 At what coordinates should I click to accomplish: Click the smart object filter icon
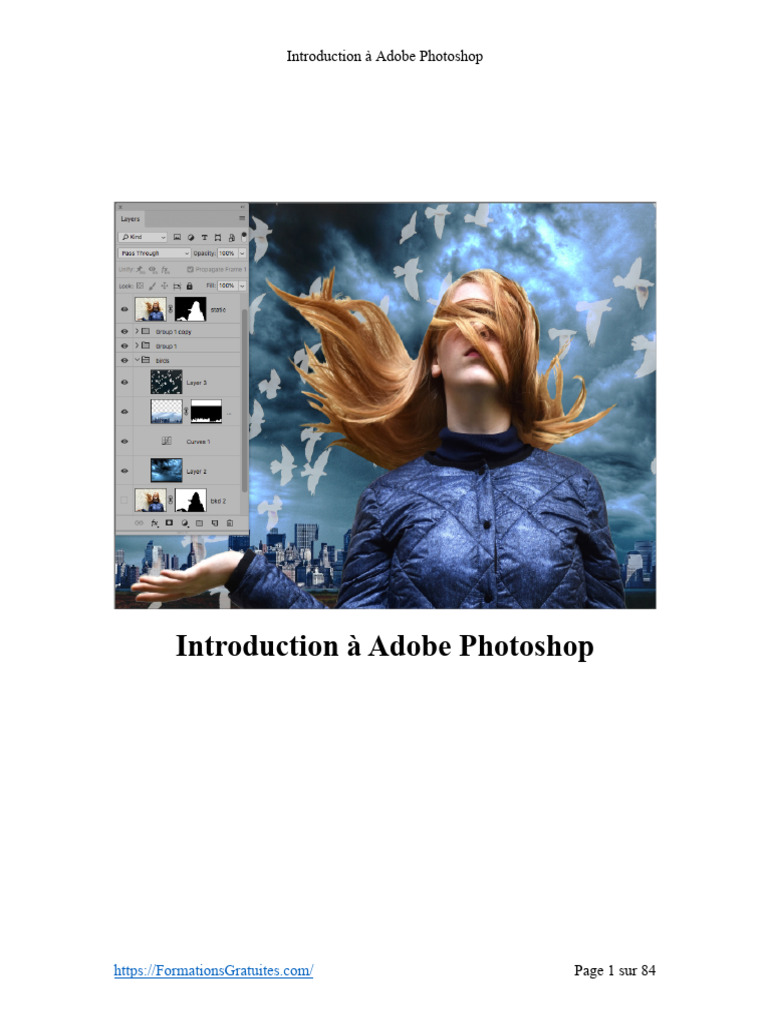click(x=231, y=237)
